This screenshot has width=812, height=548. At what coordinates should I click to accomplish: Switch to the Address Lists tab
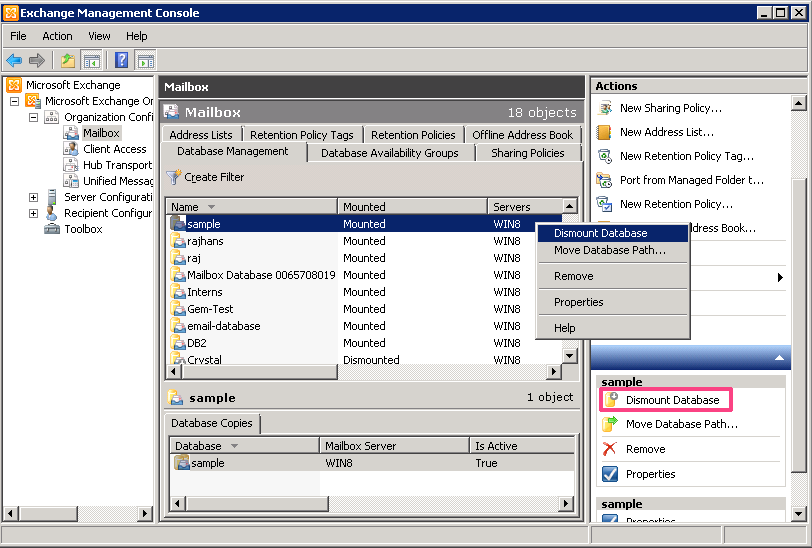tap(201, 135)
